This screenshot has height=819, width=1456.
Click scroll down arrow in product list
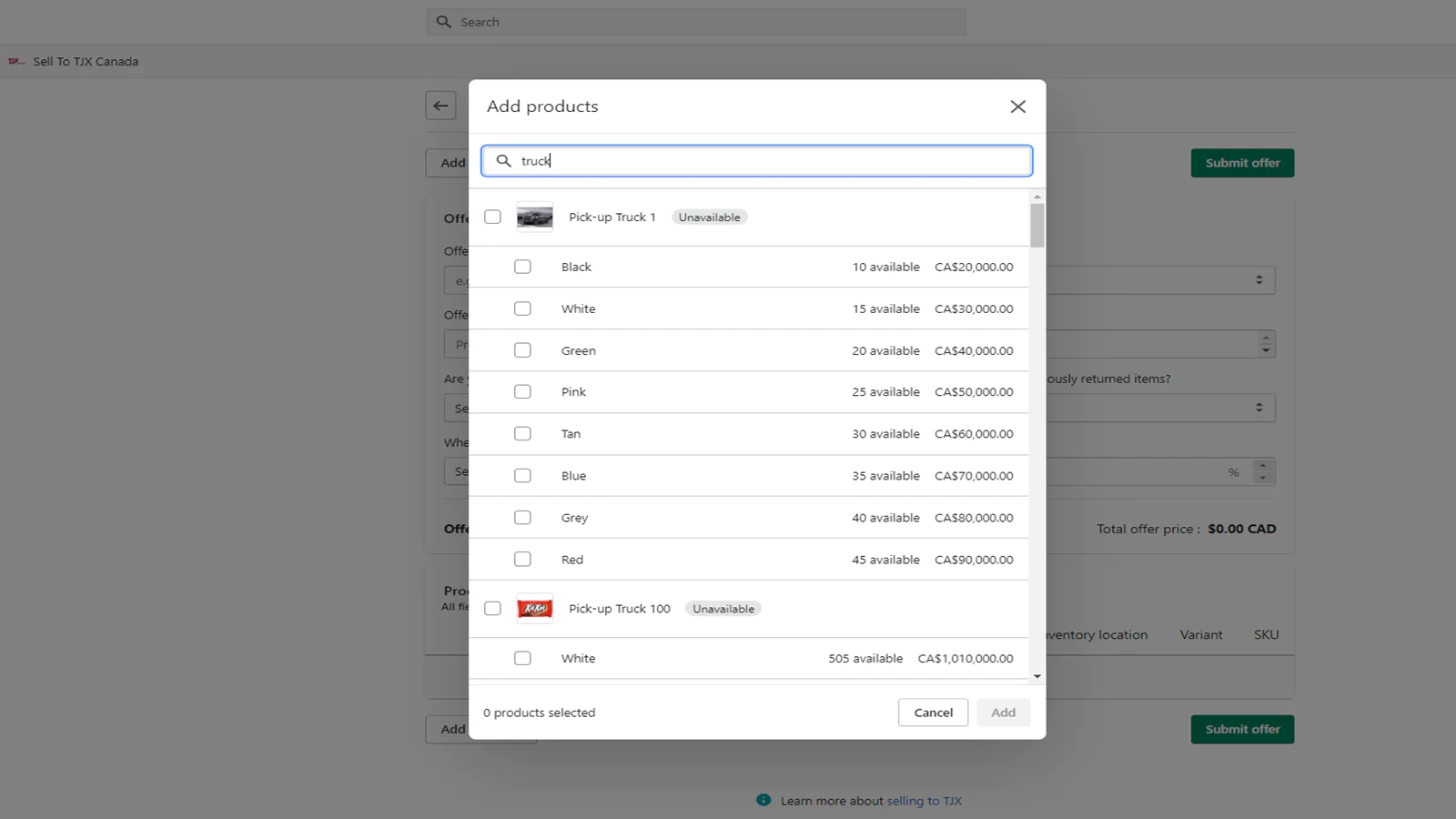(1036, 676)
